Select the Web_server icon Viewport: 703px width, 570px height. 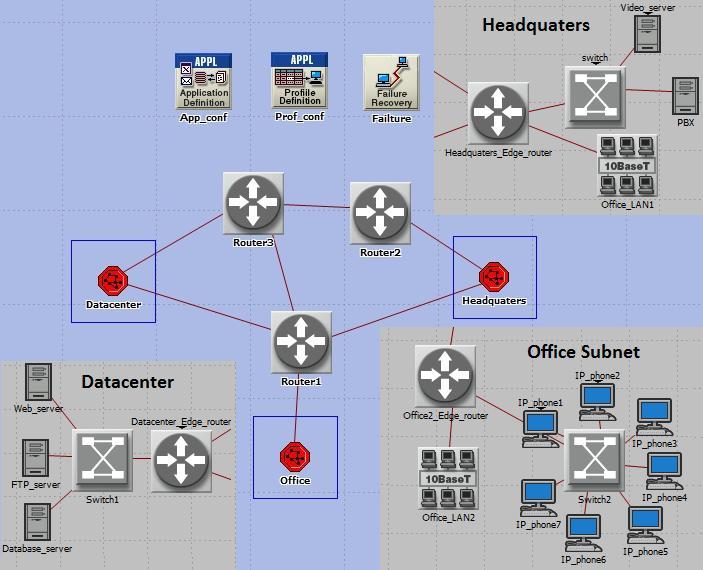click(x=39, y=382)
